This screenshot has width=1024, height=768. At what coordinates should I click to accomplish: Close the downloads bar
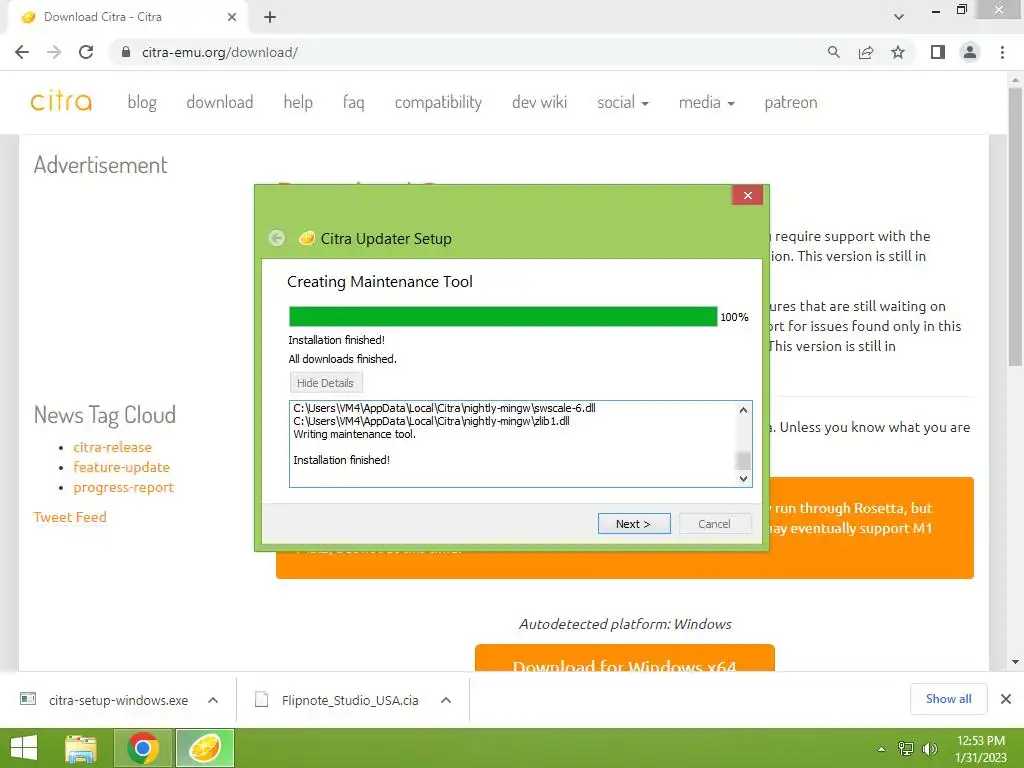(x=1006, y=699)
